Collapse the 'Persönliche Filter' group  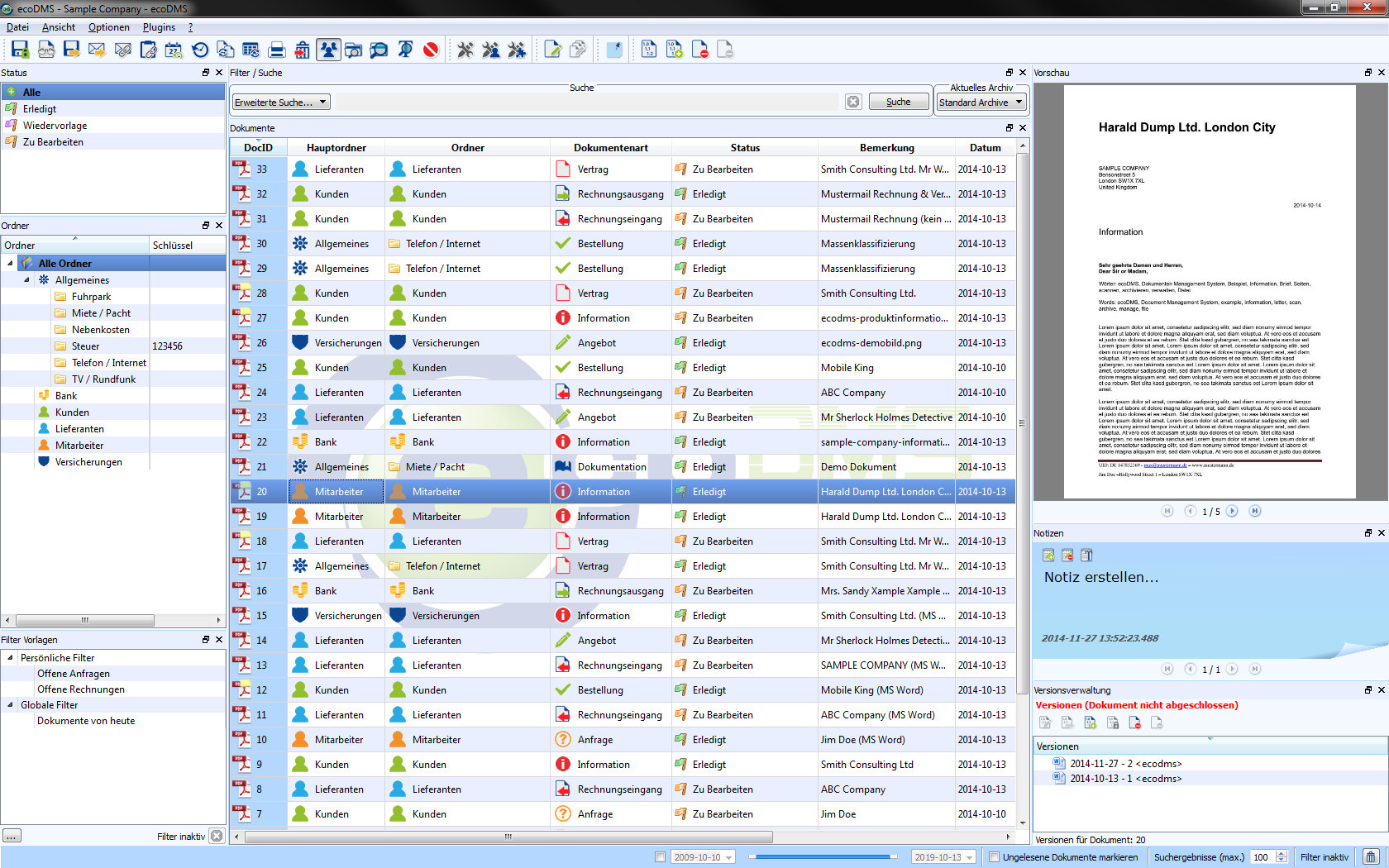10,658
